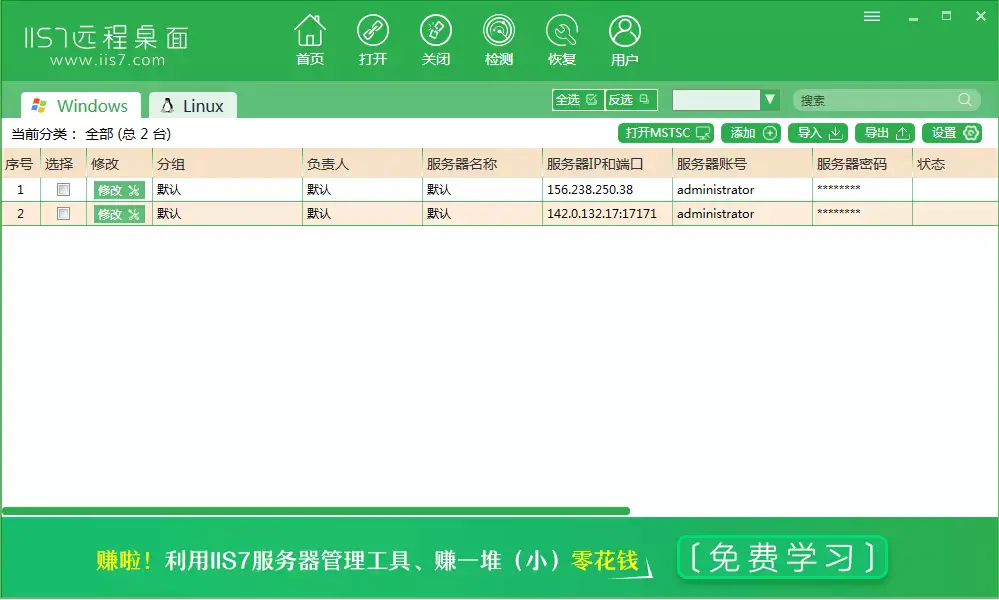Click 选择 column header

(x=62, y=164)
